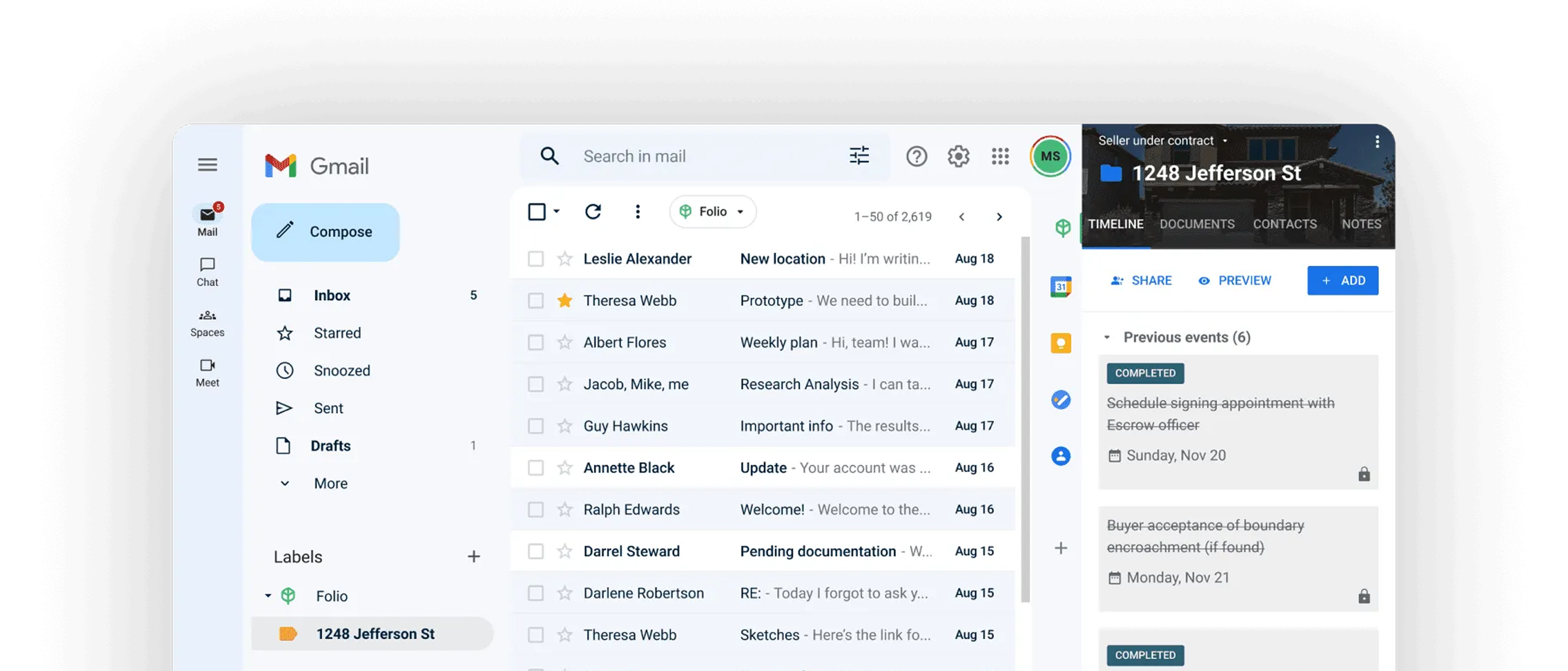The image size is (1568, 671).
Task: Click the mail list scrollbar
Action: click(1025, 419)
